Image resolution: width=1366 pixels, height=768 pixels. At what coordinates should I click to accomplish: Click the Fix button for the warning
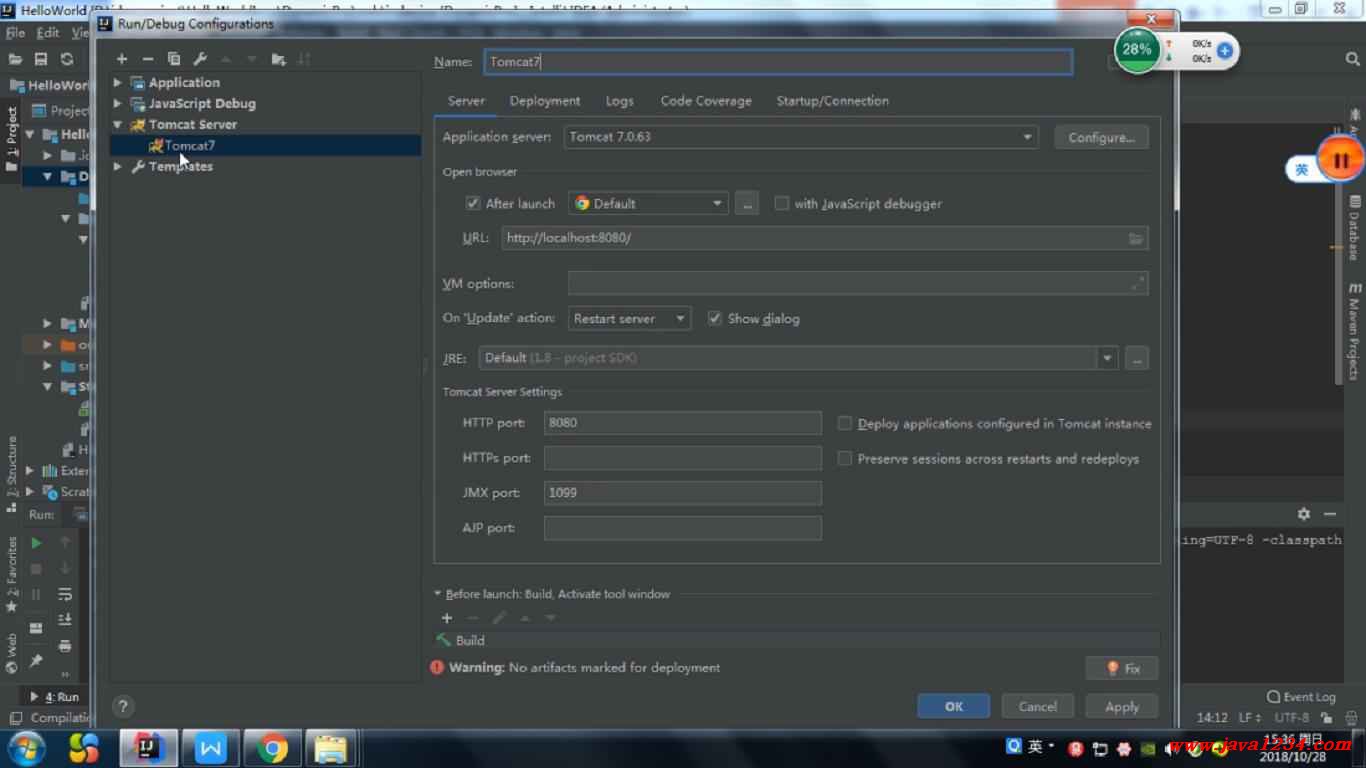(1122, 668)
